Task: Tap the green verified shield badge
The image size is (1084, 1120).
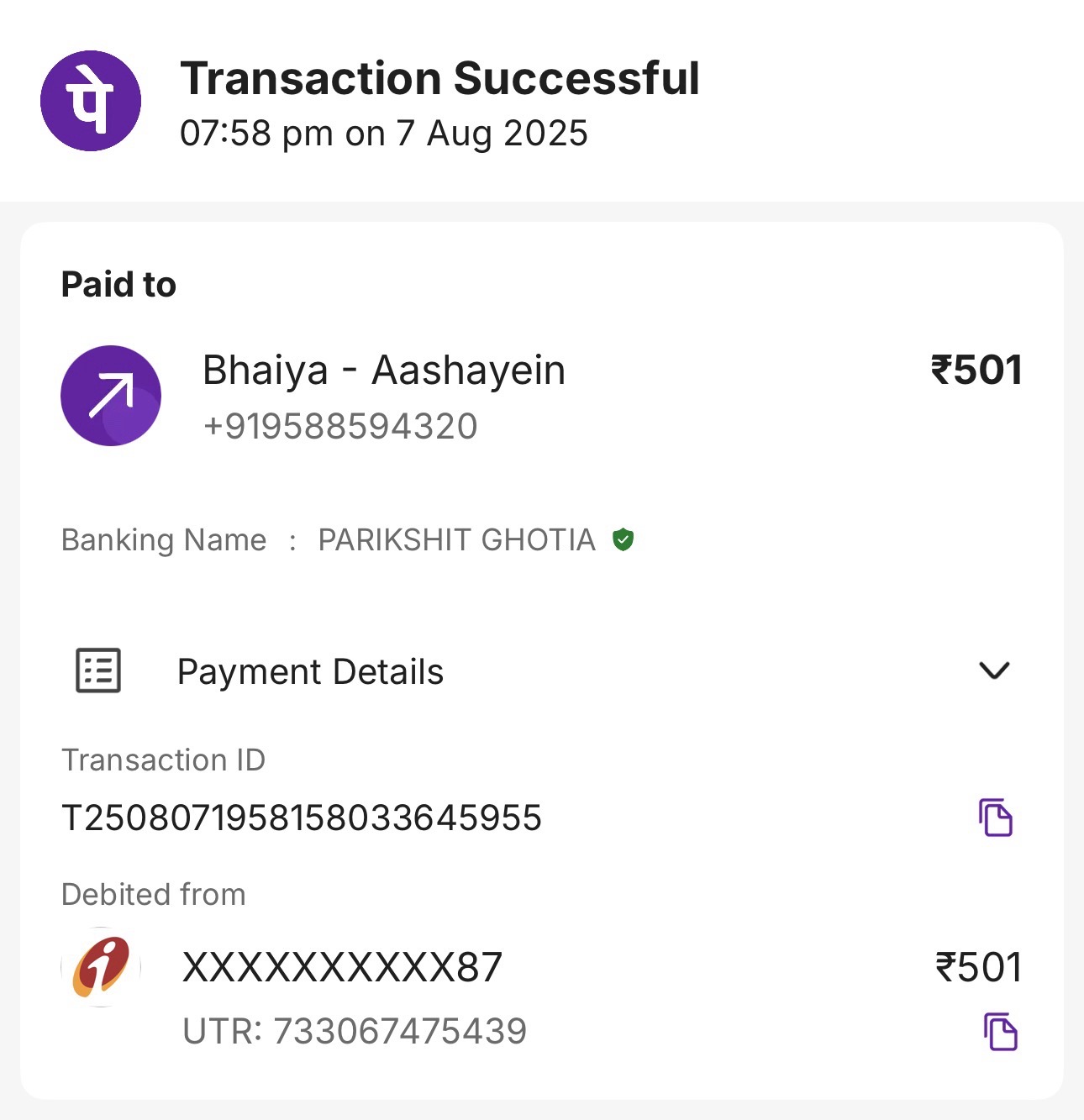Action: 623,539
